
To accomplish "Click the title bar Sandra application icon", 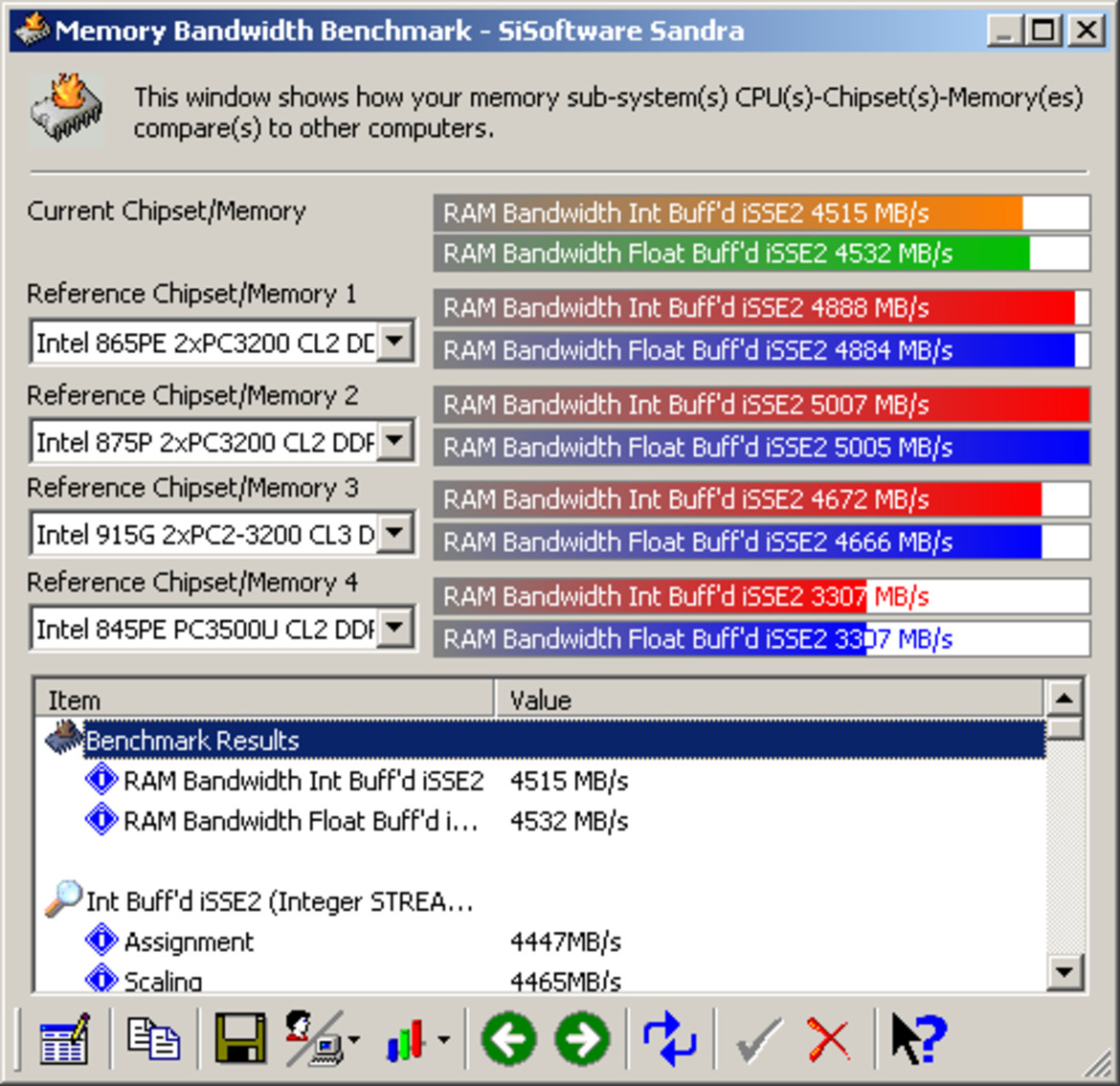I will (33, 30).
